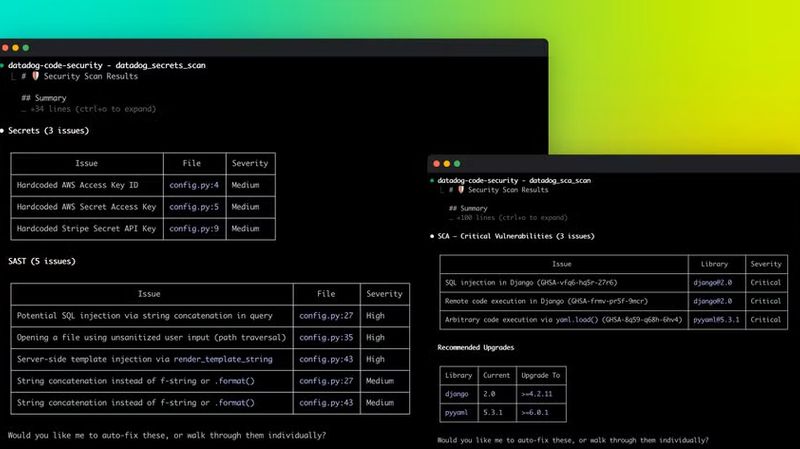Viewport: 800px width, 449px height.
Task: Open config.py:27 link in Medium severity row
Action: (x=326, y=381)
